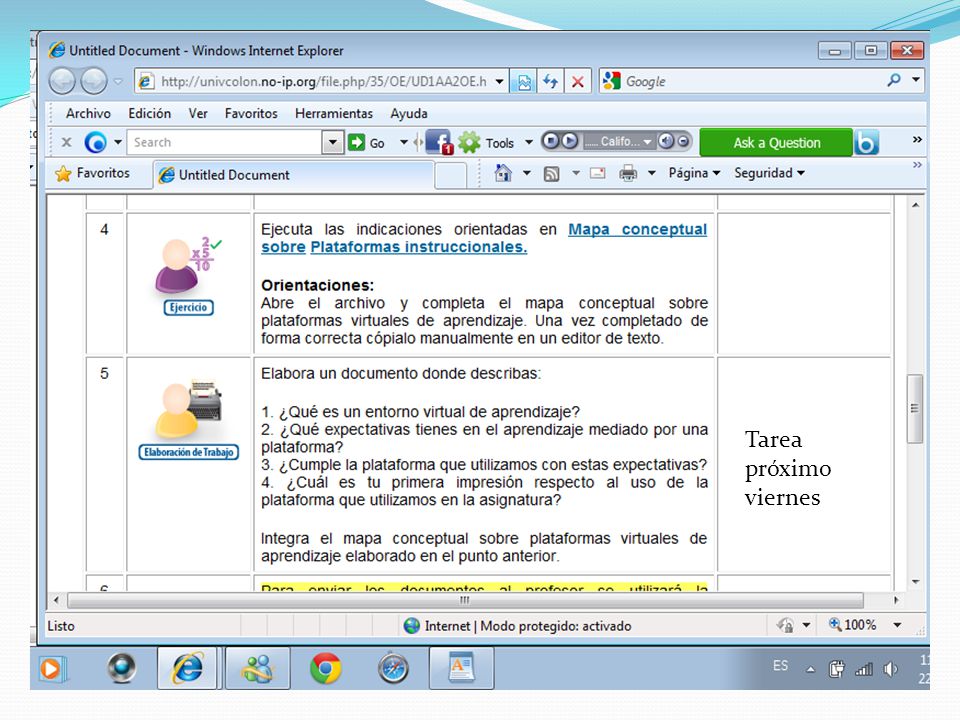Open the zoom level dropdown arrow
This screenshot has width=960, height=720.
898,625
